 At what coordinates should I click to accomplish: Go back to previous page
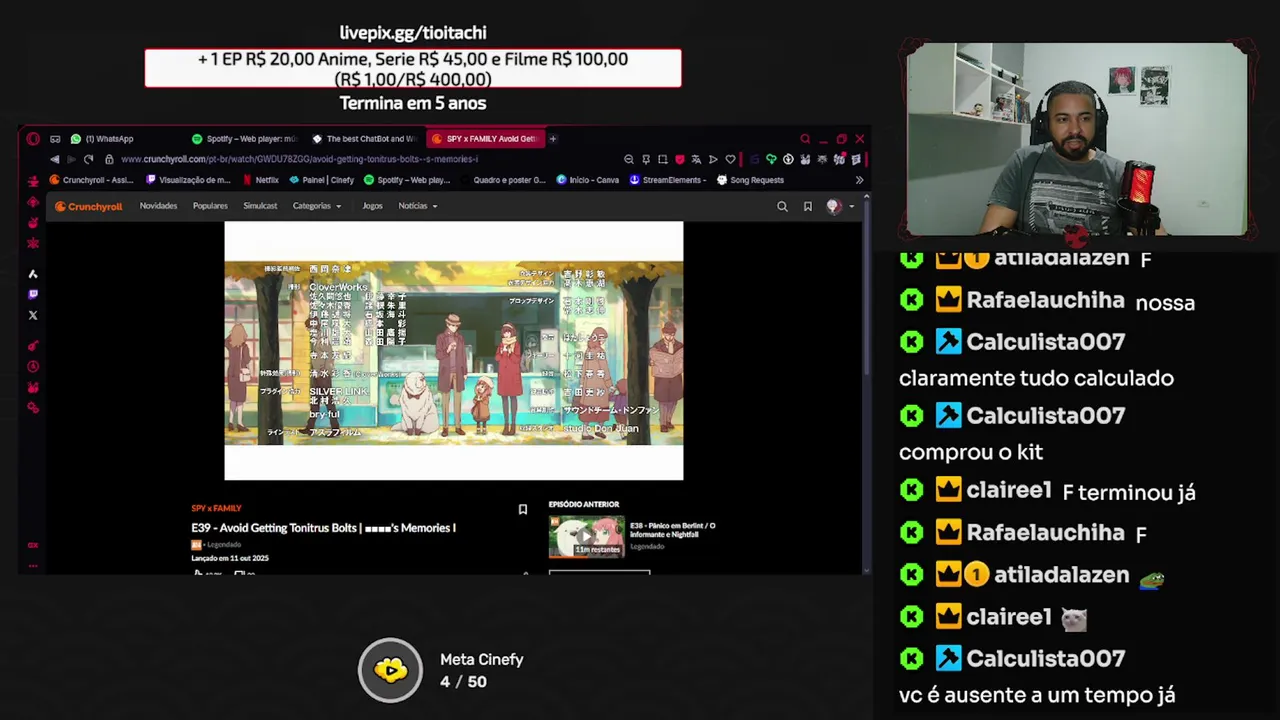(x=55, y=159)
